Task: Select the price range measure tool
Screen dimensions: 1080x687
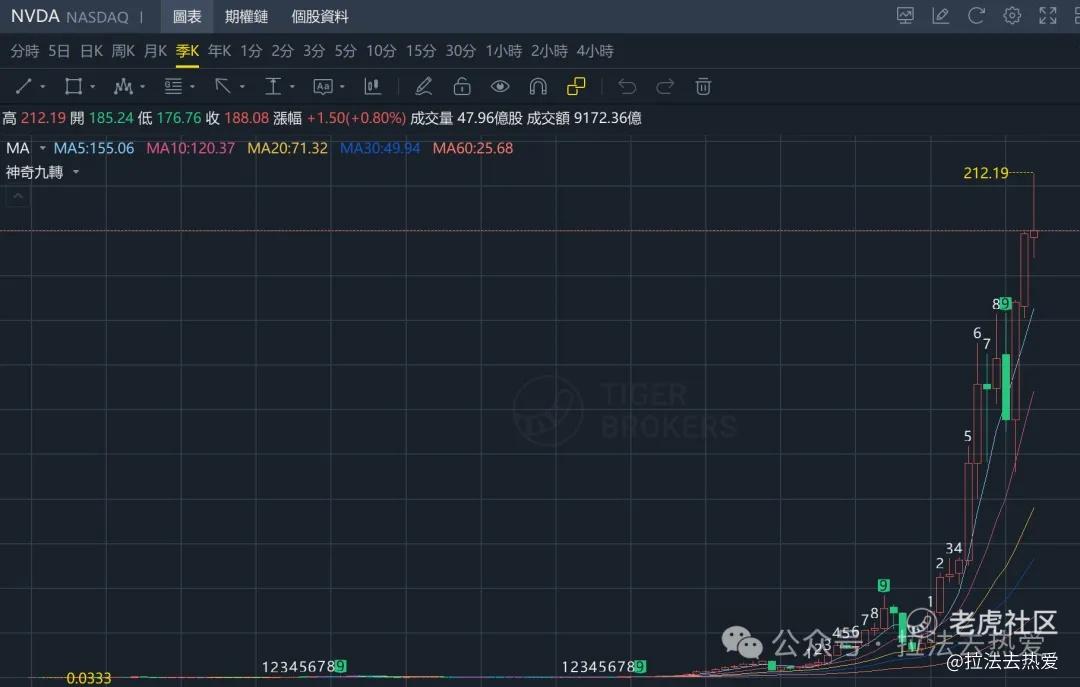Action: 273,86
